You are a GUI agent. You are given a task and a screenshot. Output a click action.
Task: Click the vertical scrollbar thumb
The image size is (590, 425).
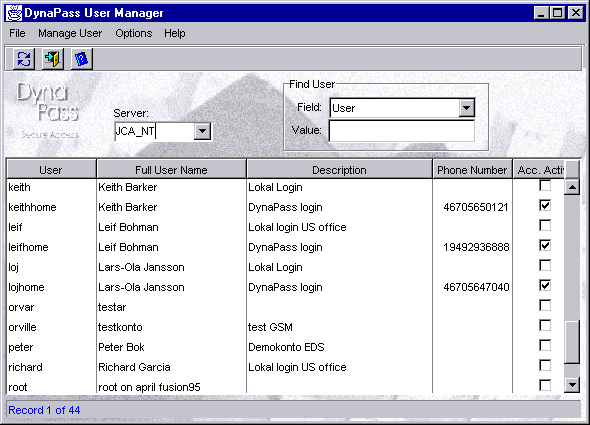click(x=572, y=342)
